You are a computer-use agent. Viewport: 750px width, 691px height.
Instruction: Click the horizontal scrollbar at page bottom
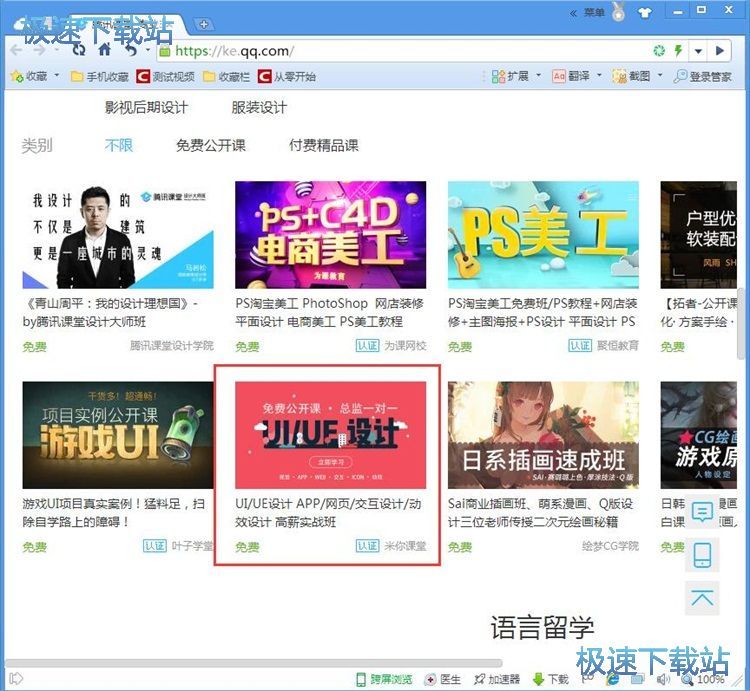254,663
